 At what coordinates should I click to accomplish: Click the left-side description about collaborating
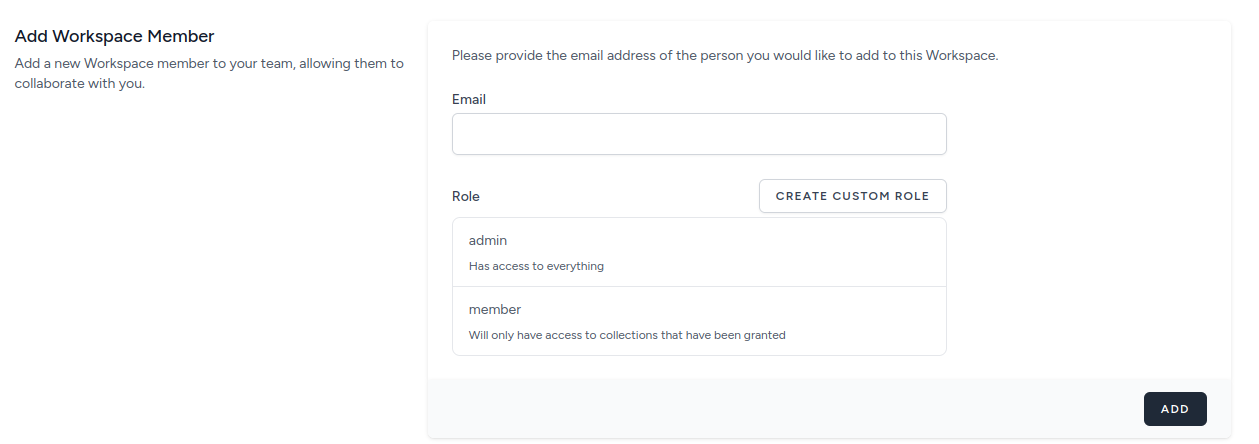tap(209, 74)
